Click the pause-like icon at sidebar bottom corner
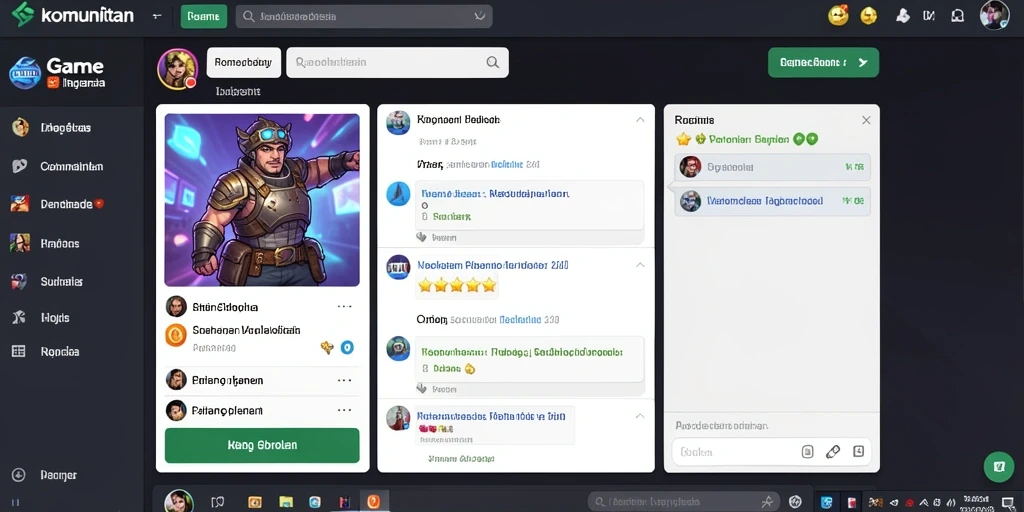The image size is (1024, 512). [15, 502]
